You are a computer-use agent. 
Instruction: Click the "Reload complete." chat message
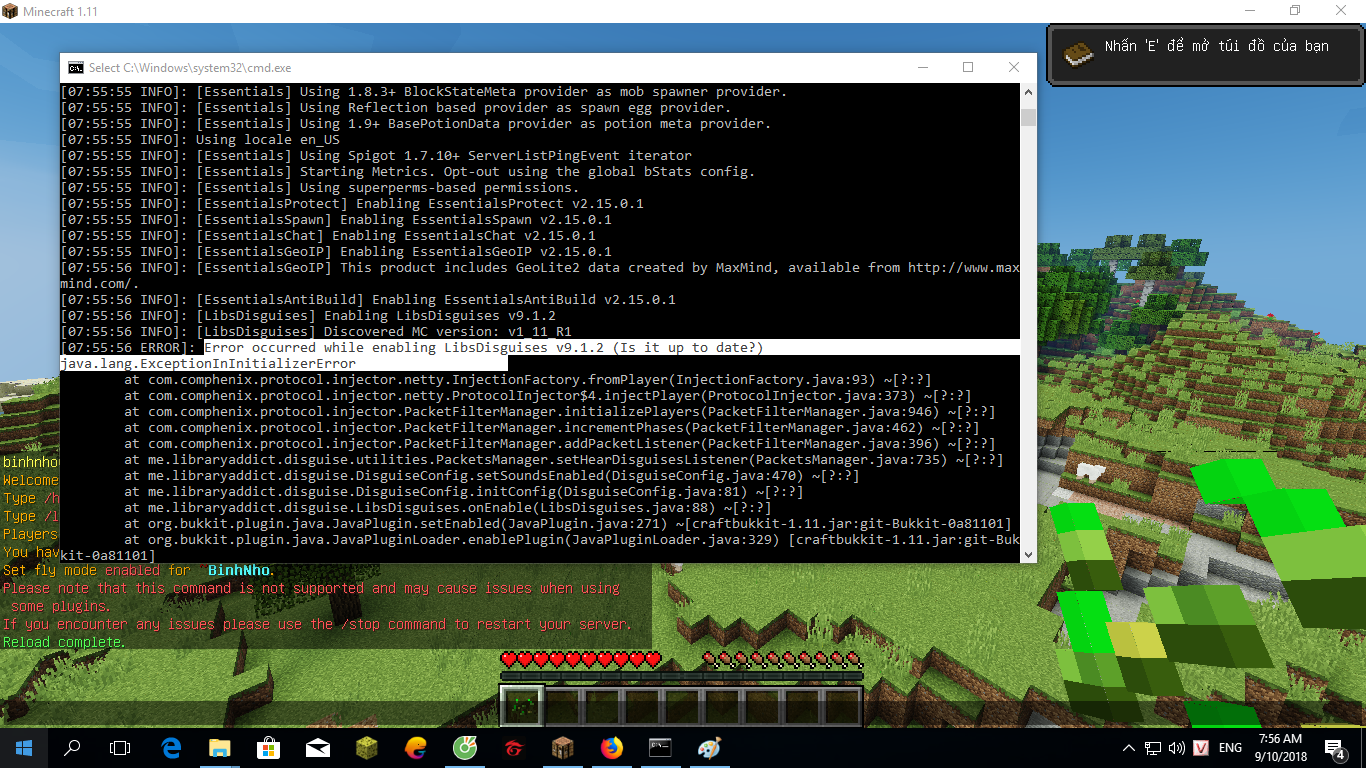64,642
